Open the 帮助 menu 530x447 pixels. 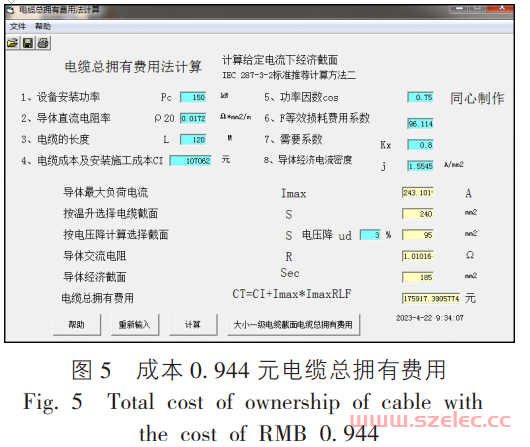43,26
